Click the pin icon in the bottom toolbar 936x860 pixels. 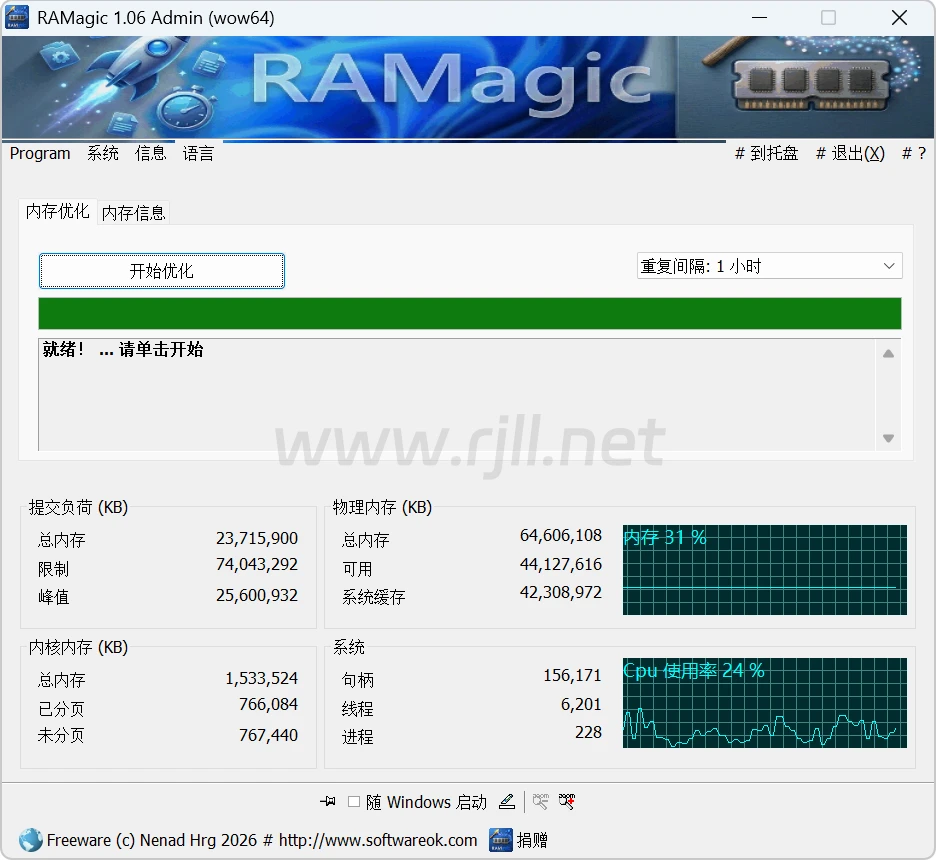[327, 802]
